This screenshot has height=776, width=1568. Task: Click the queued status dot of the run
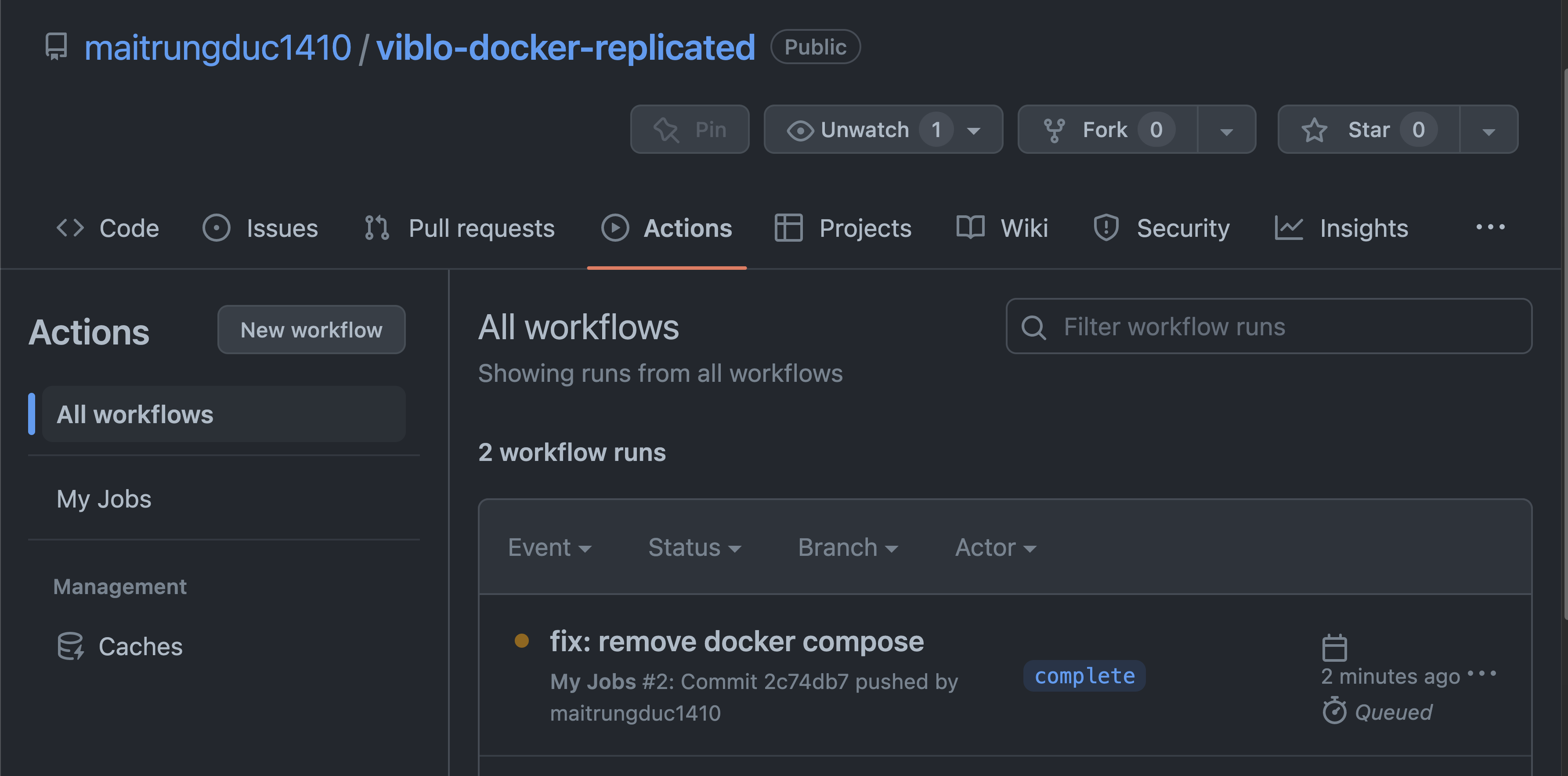(522, 641)
